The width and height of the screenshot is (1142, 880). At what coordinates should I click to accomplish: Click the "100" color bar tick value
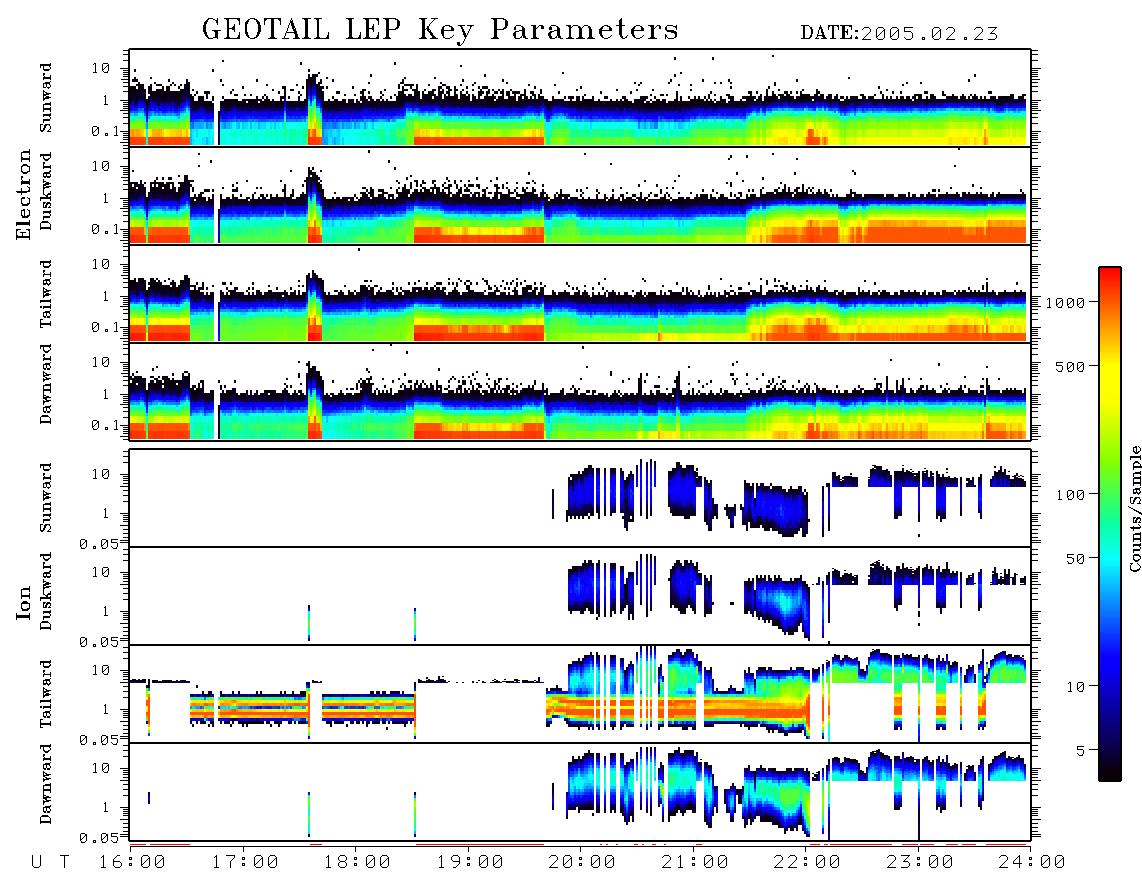(x=1071, y=495)
